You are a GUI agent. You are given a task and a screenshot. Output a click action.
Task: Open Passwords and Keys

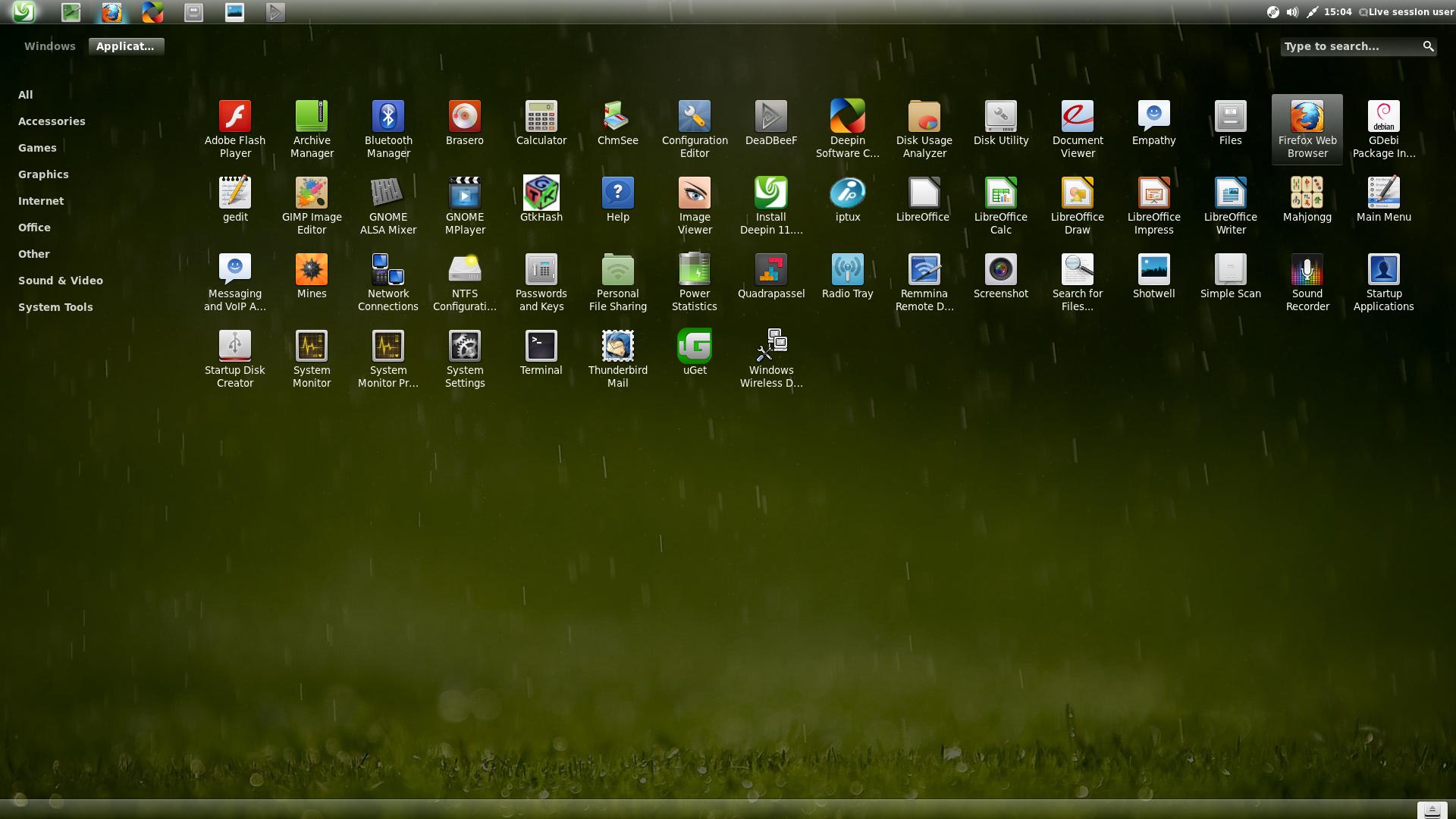click(541, 282)
